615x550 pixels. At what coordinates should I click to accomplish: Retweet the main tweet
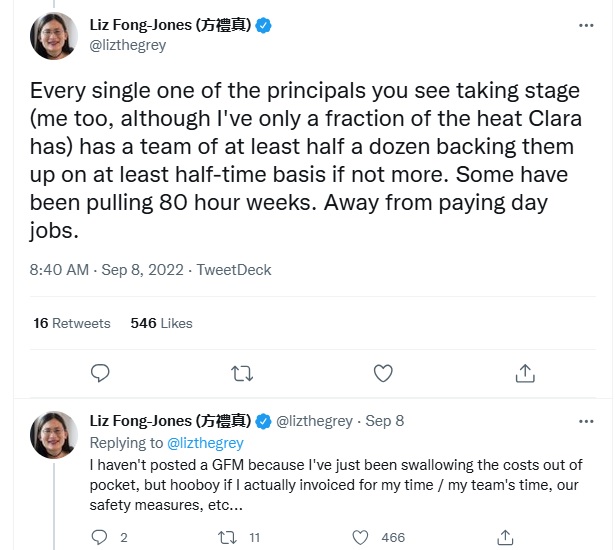[x=241, y=373]
